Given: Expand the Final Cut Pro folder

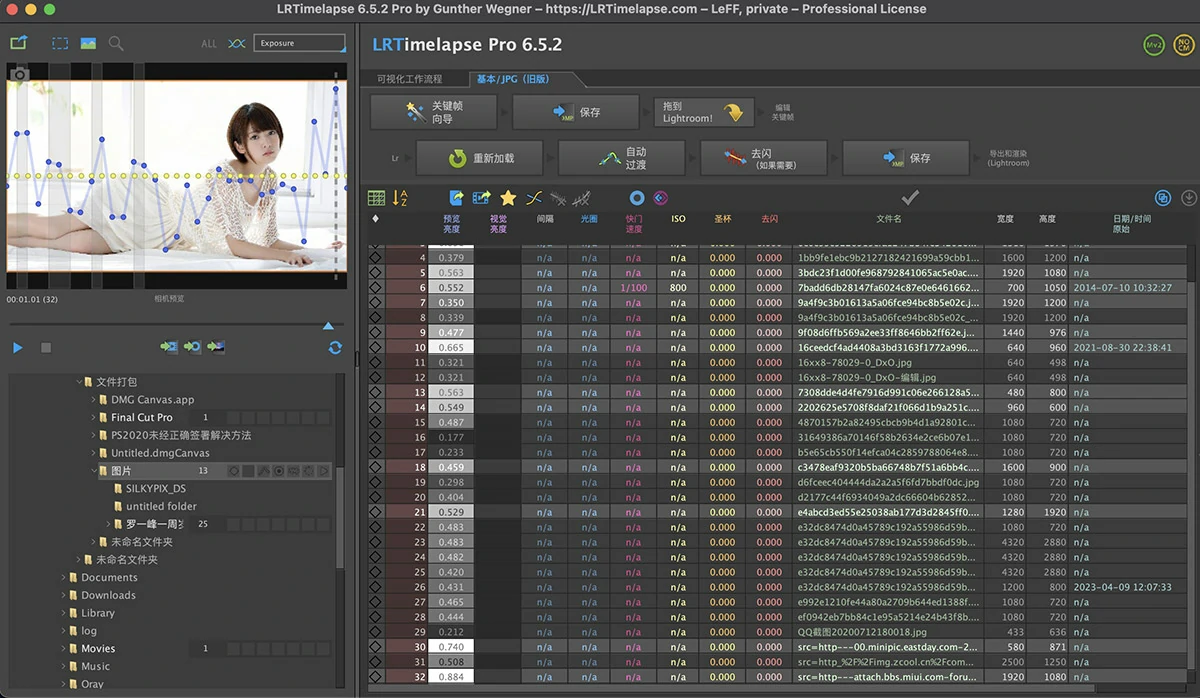Looking at the screenshot, I should (95, 417).
